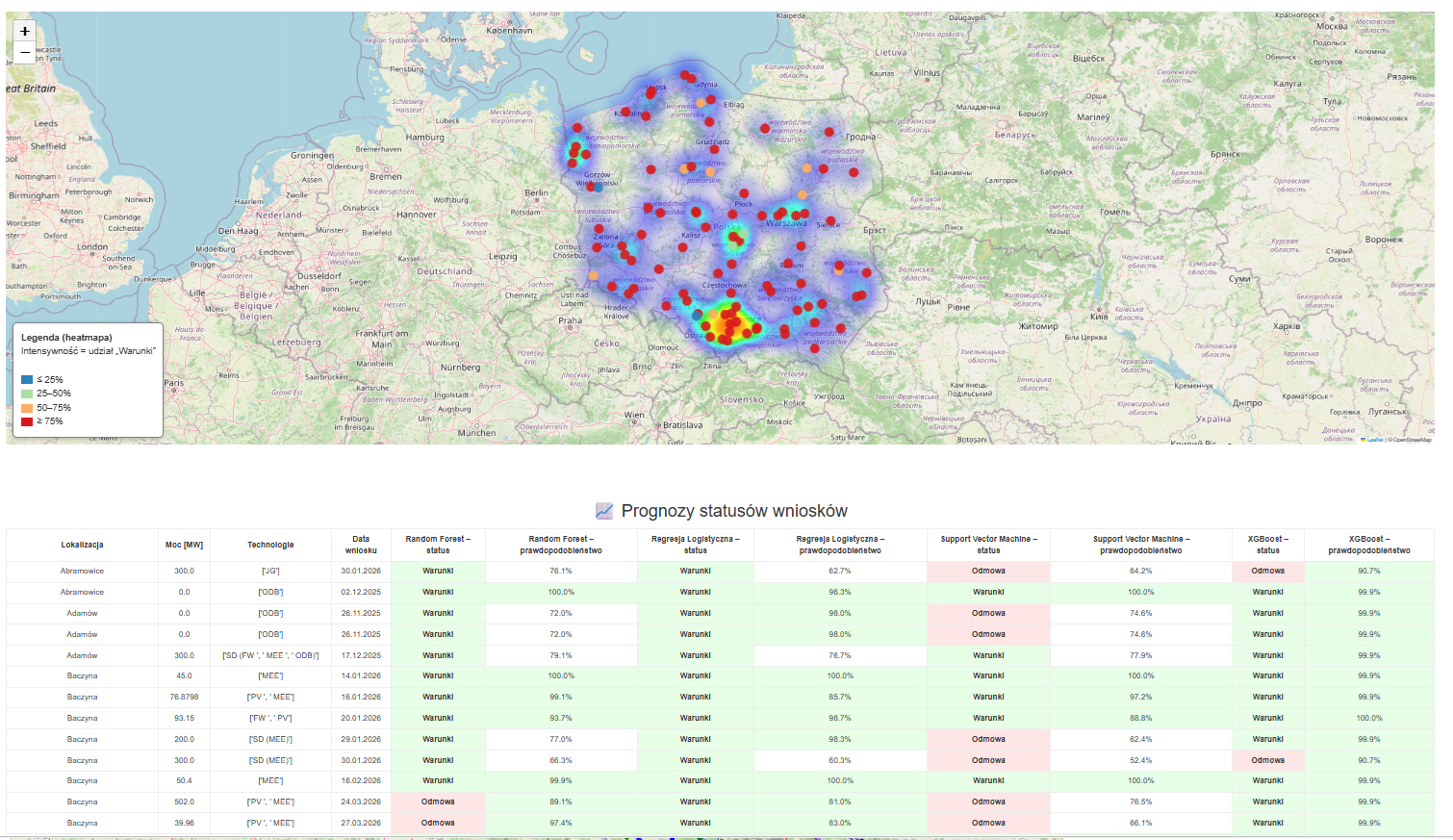Click the Regresja Logistyczna – prawdopodobieństwo header

coord(840,545)
